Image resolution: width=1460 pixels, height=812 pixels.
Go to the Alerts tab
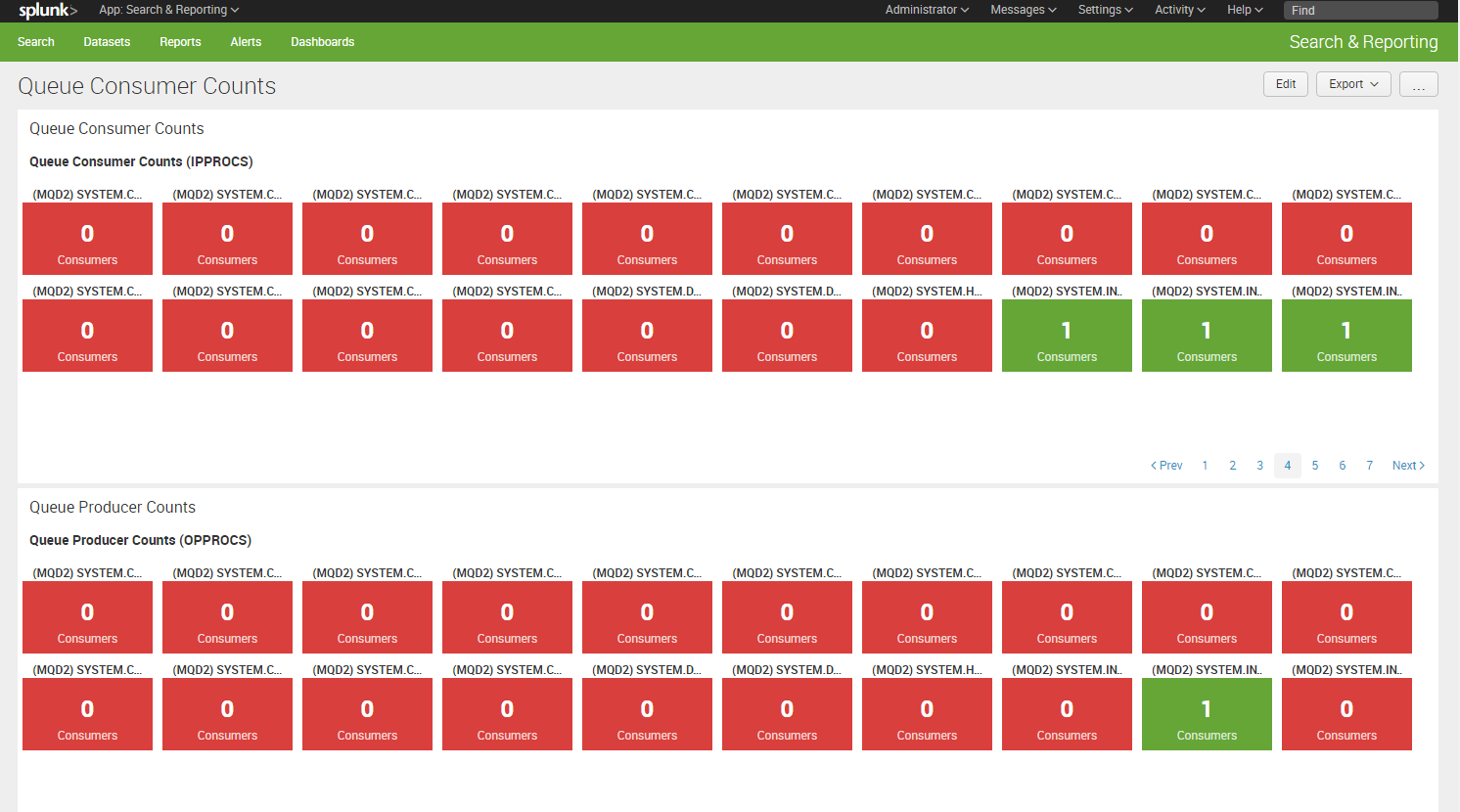click(246, 42)
